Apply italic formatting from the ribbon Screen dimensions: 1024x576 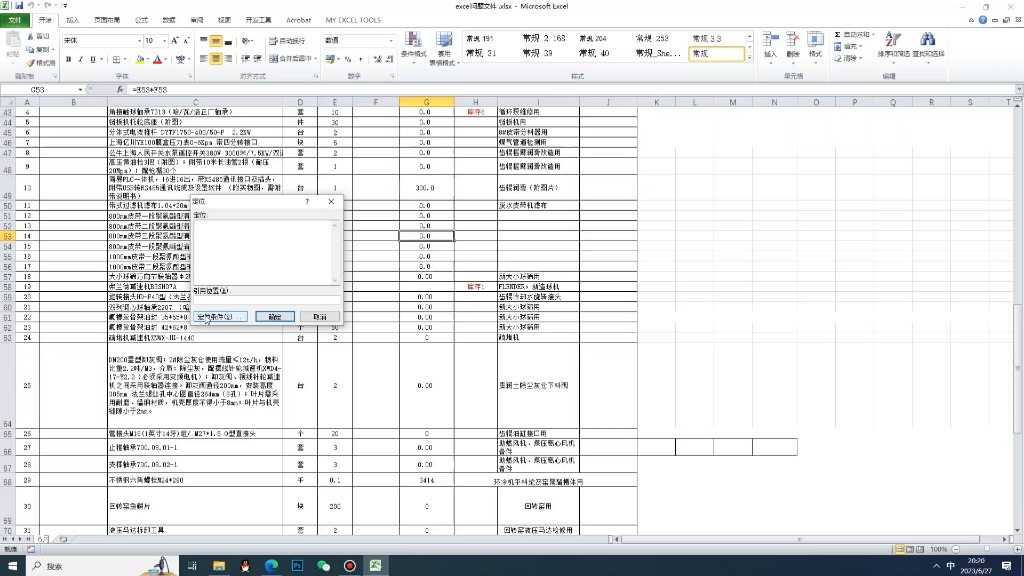tap(81, 59)
